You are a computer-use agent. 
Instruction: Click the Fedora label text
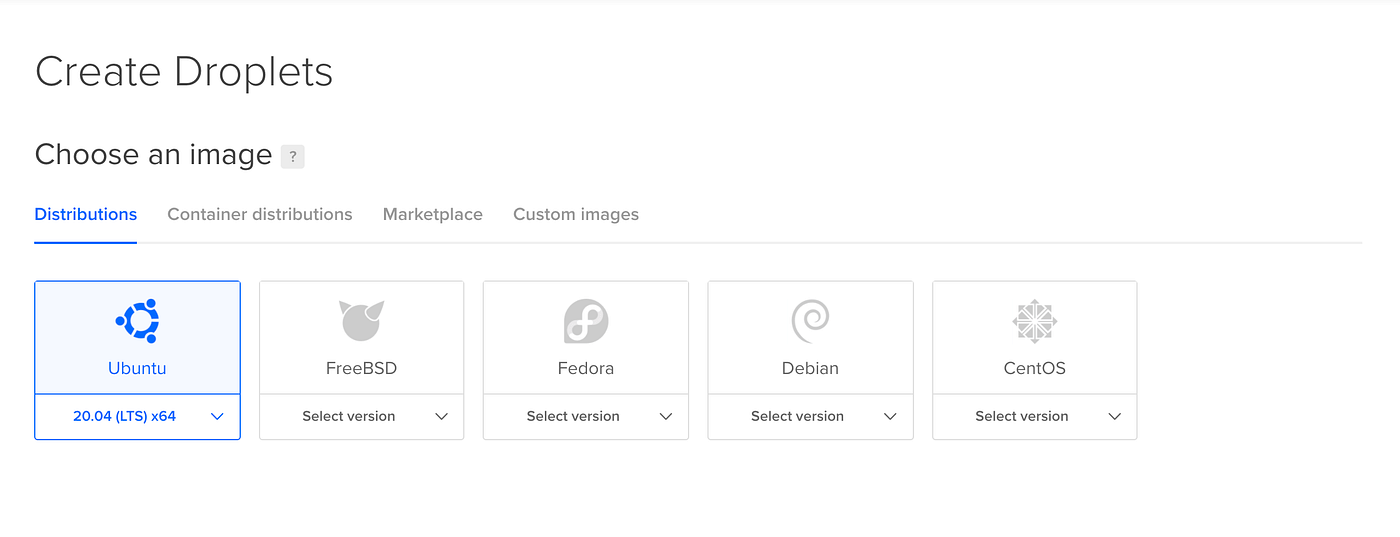point(586,368)
